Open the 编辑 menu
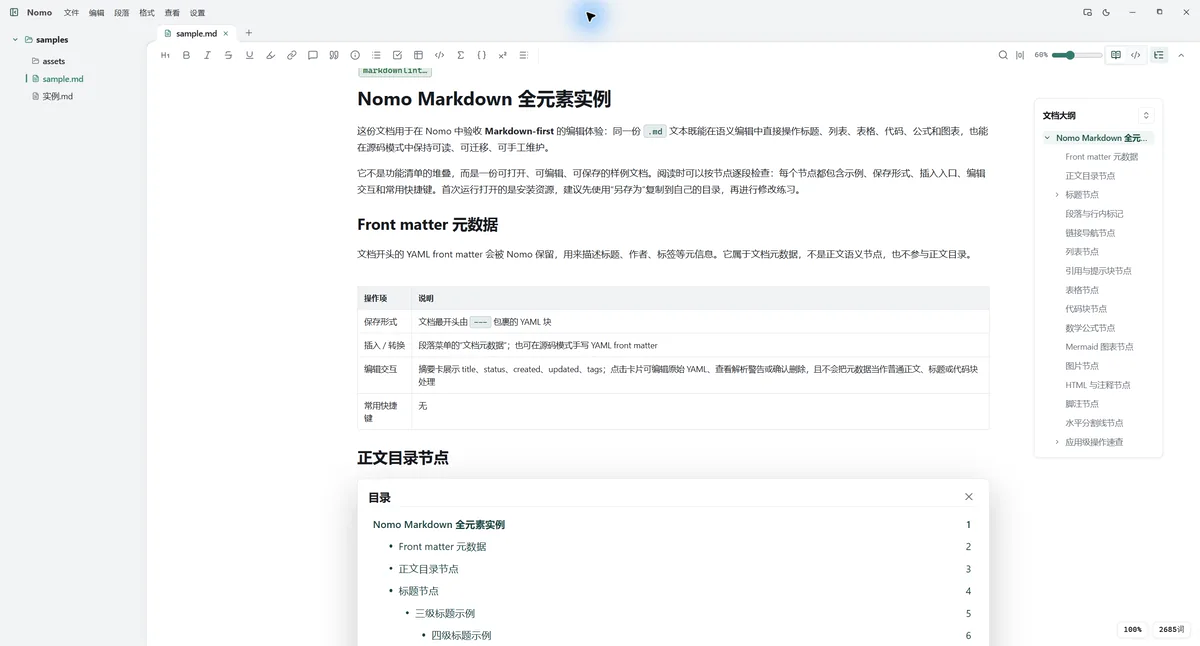Image resolution: width=1200 pixels, height=646 pixels. point(96,13)
